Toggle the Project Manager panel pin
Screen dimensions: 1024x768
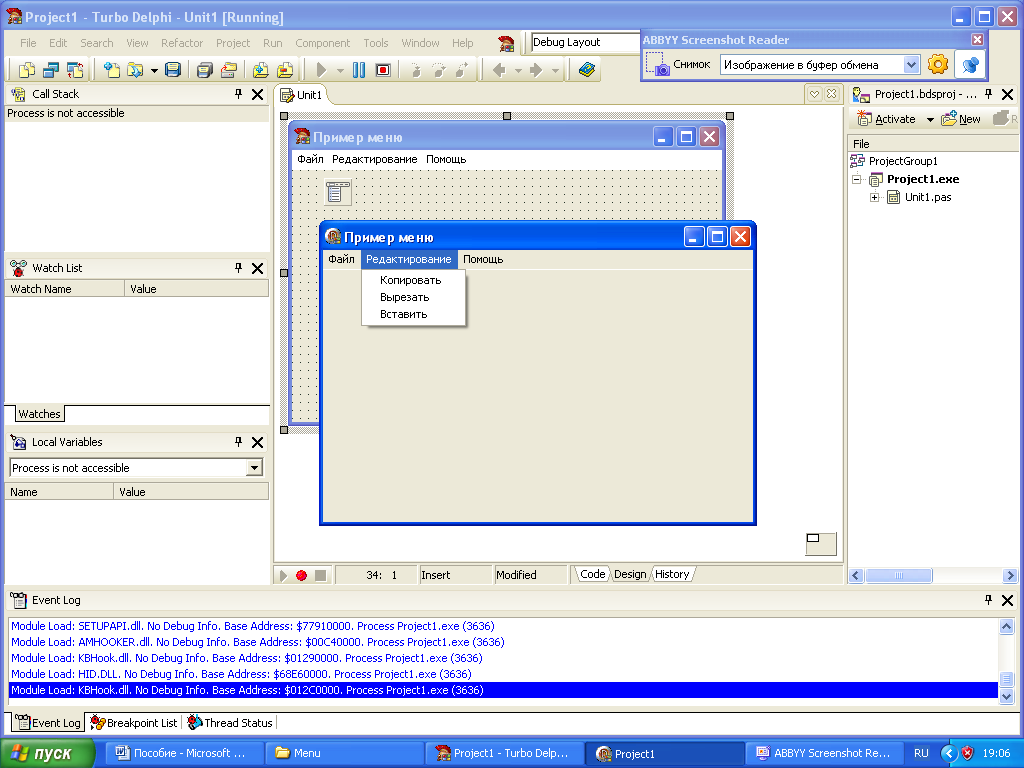[988, 94]
